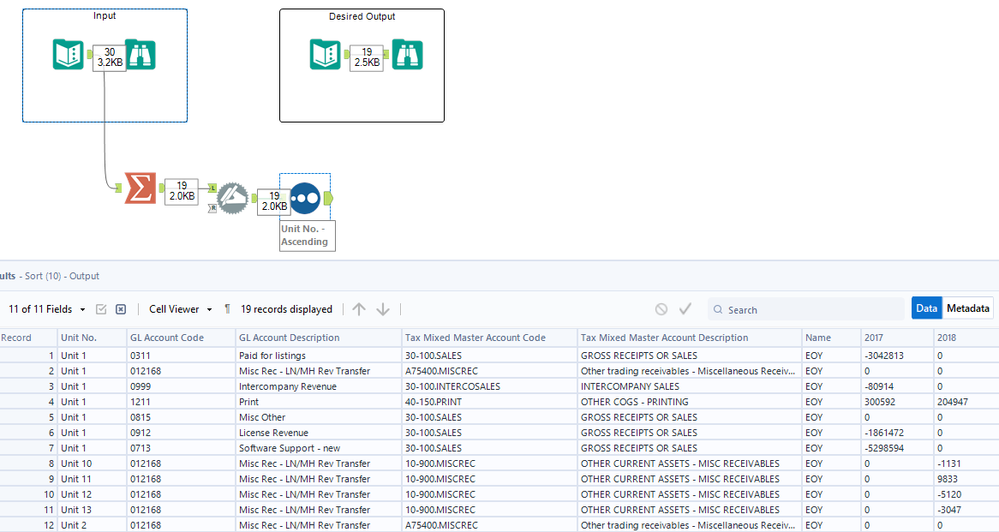Click cell 30-100.INTERCOSALES

tap(489, 386)
